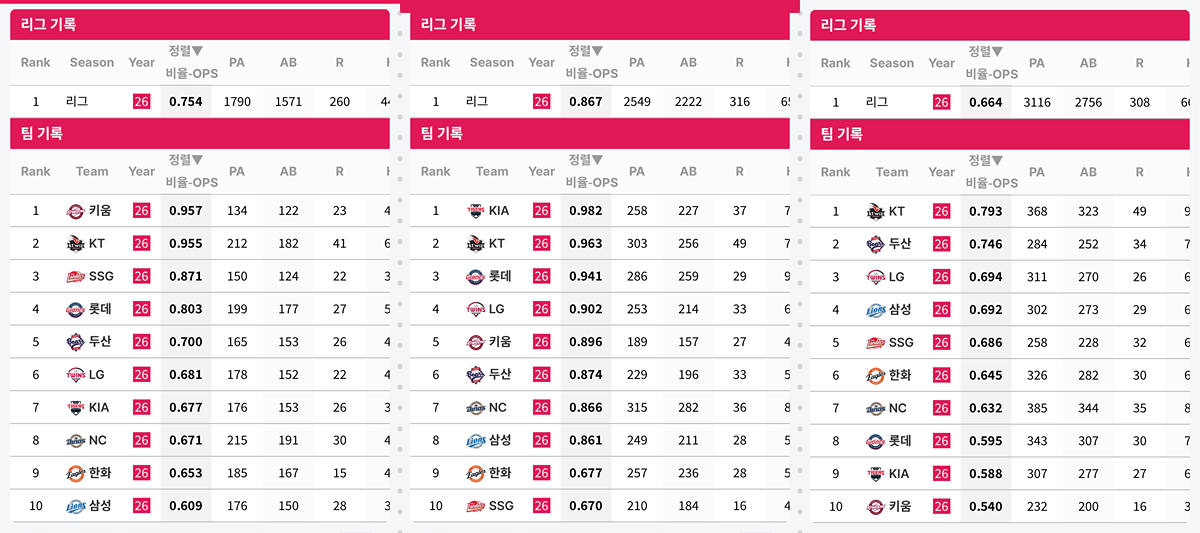Select the SSG logo in the 0.871 row
The image size is (1200, 533).
tap(76, 277)
